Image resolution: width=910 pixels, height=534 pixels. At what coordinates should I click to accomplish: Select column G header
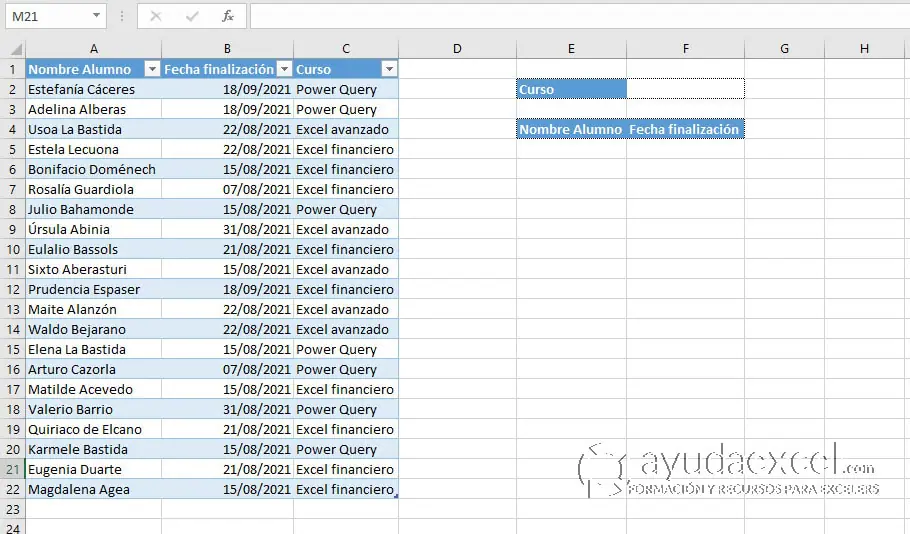tap(784, 49)
